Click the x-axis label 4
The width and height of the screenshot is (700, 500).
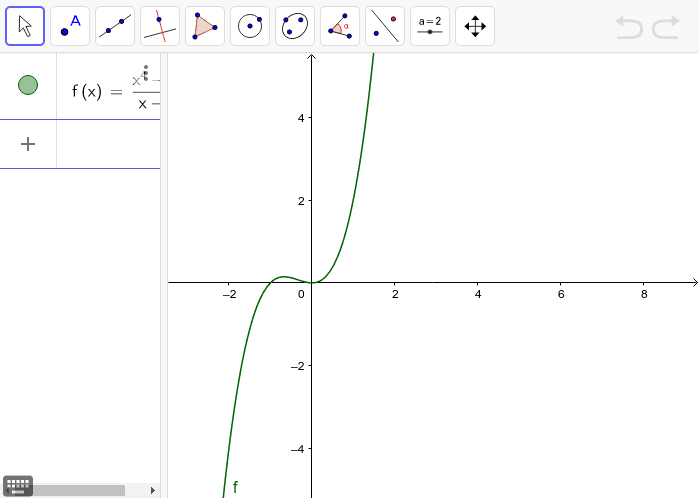tap(478, 294)
